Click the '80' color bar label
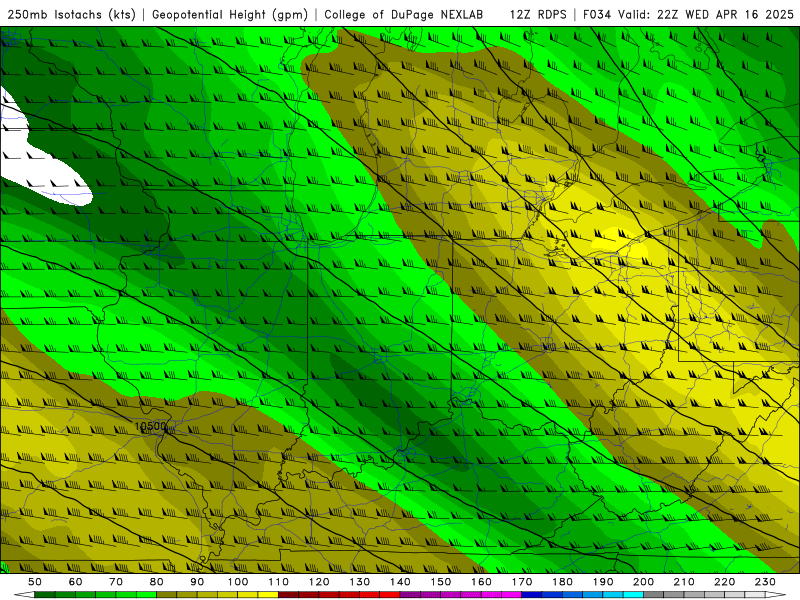Screen dimensions: 800x600 157,582
